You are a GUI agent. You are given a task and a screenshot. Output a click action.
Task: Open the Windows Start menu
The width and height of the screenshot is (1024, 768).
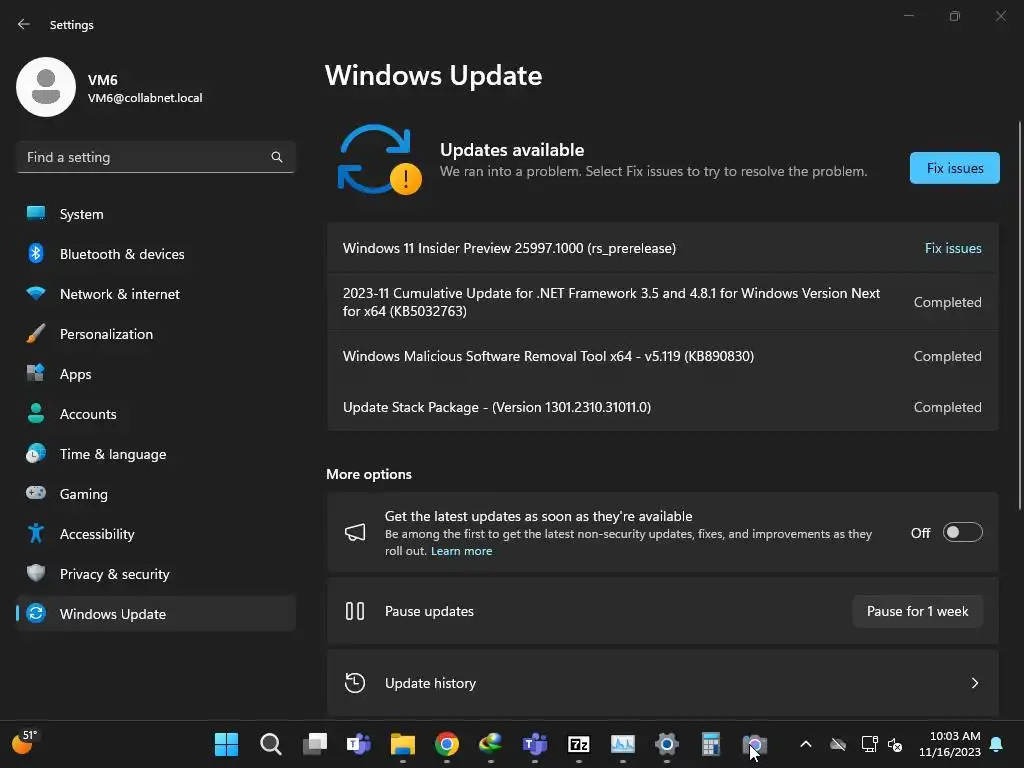click(x=227, y=744)
